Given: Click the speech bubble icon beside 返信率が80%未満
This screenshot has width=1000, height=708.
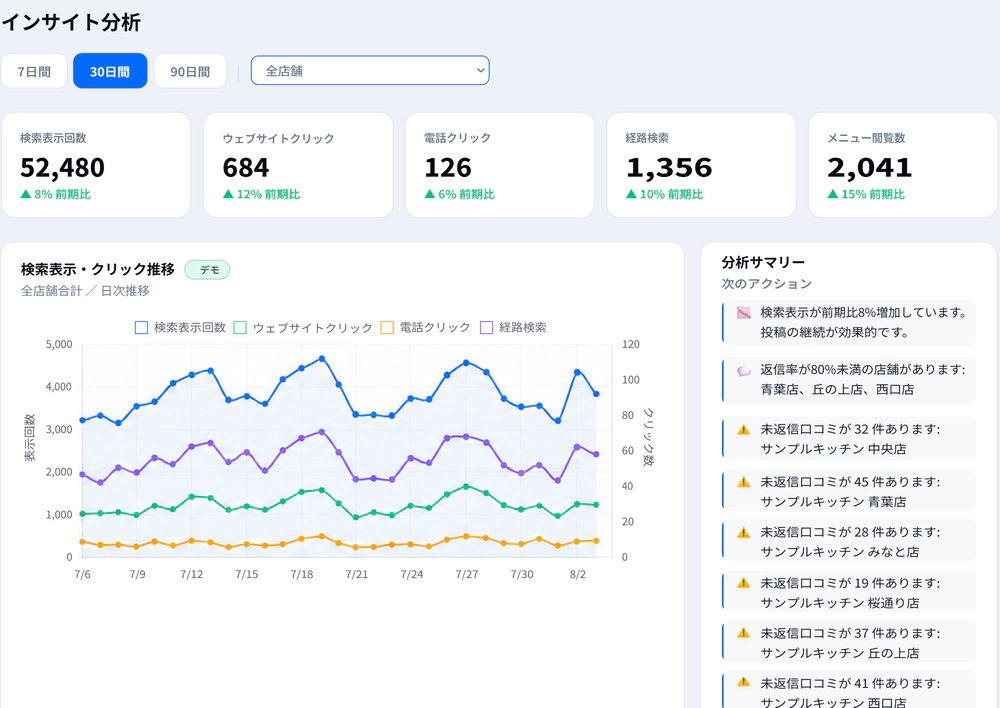Looking at the screenshot, I should [744, 371].
